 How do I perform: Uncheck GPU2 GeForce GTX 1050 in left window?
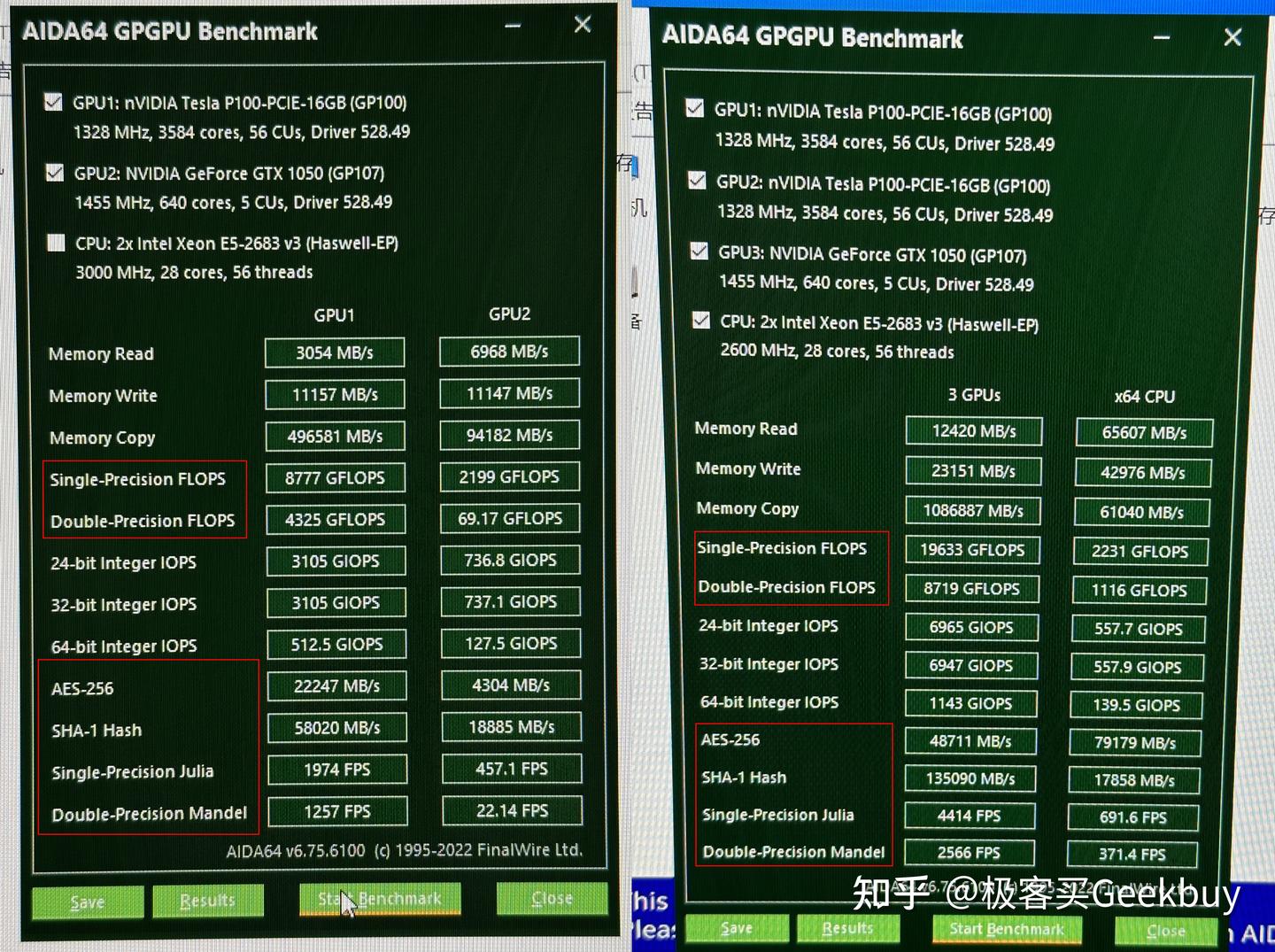point(55,172)
